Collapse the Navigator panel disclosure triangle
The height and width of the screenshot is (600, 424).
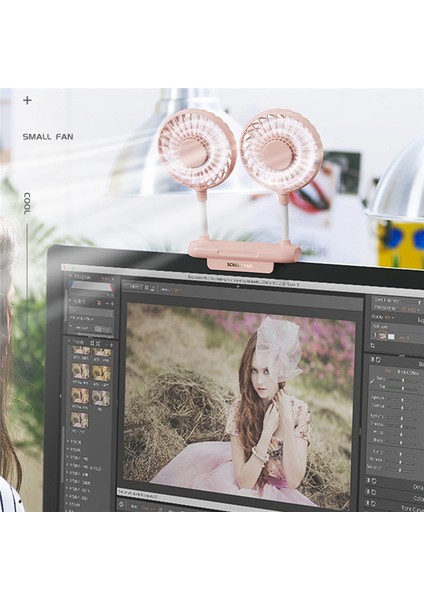(x=70, y=276)
